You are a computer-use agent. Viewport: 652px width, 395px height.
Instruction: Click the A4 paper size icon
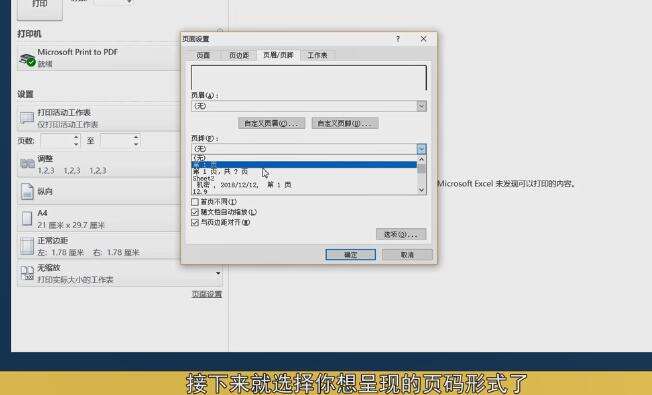pyautogui.click(x=27, y=218)
